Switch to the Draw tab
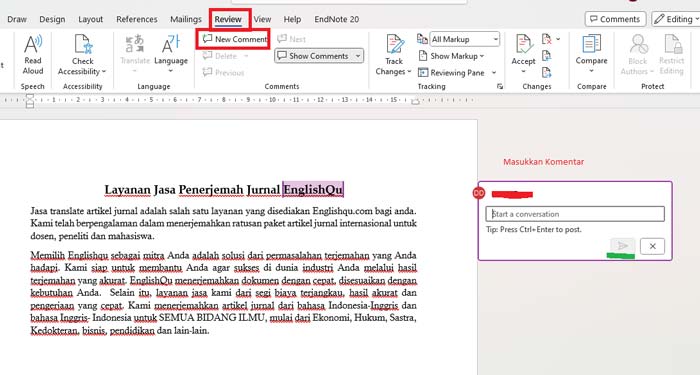The width and height of the screenshot is (700, 375). [17, 19]
